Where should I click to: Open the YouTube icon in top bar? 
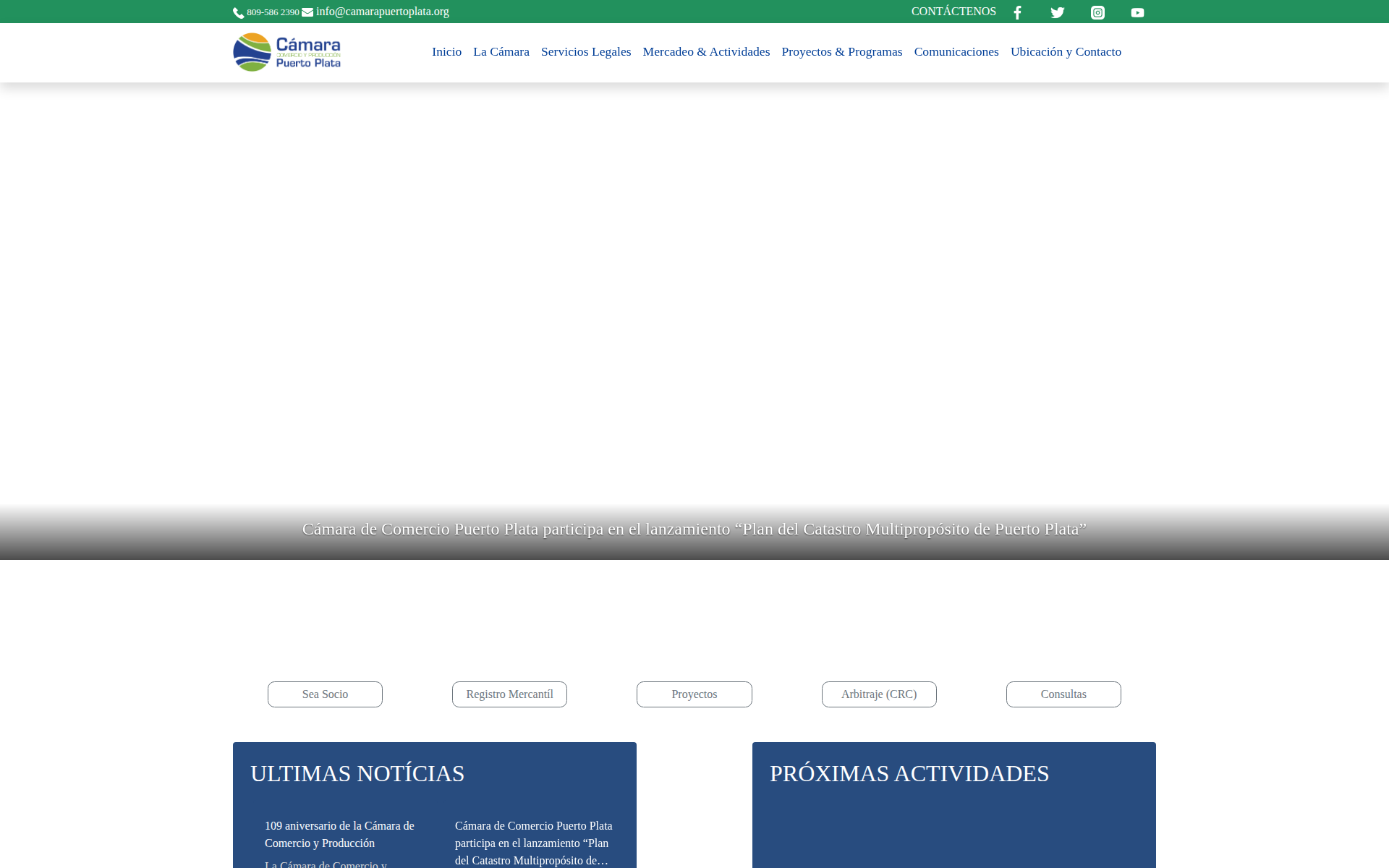pyautogui.click(x=1137, y=12)
